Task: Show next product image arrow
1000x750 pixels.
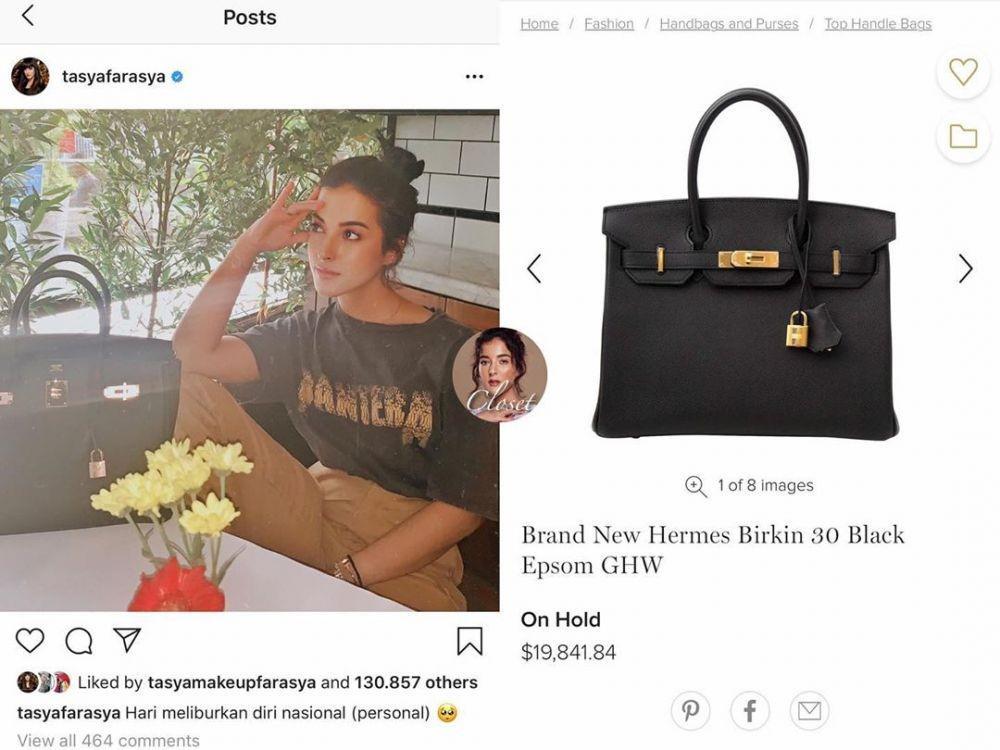Action: pos(966,268)
